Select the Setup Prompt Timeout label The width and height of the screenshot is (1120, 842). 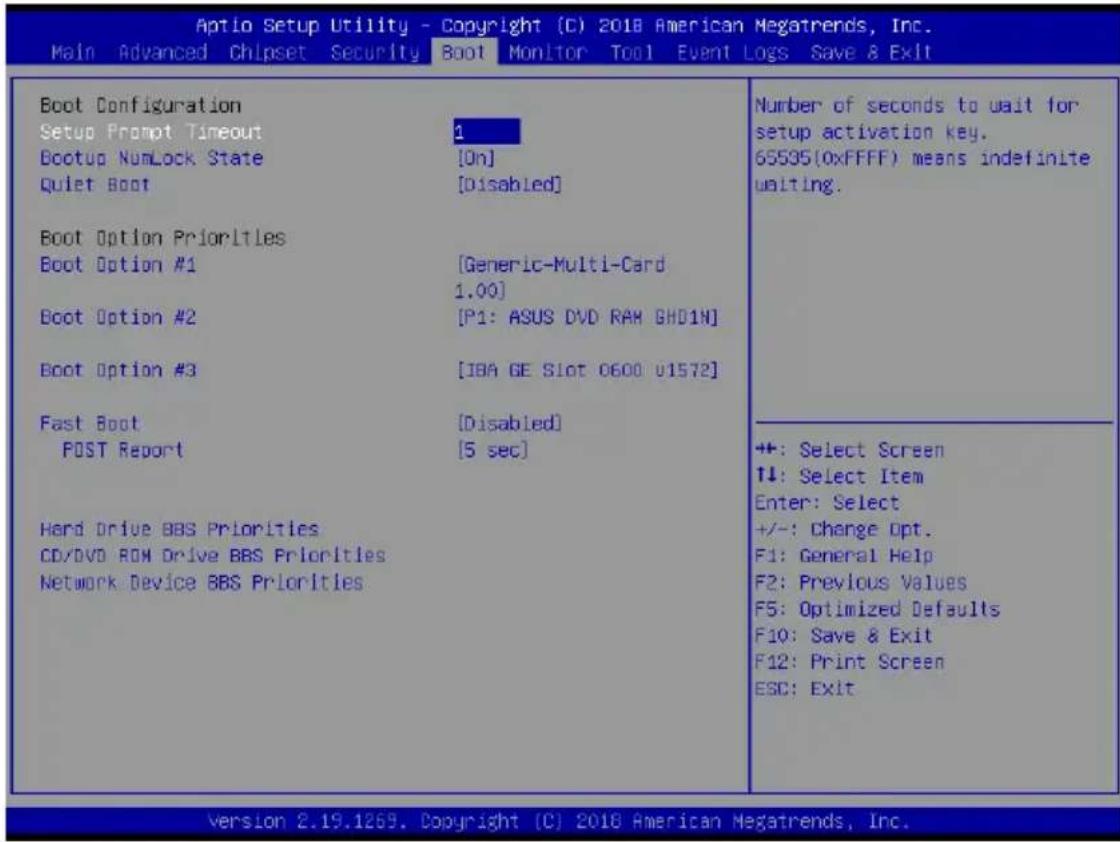click(151, 132)
